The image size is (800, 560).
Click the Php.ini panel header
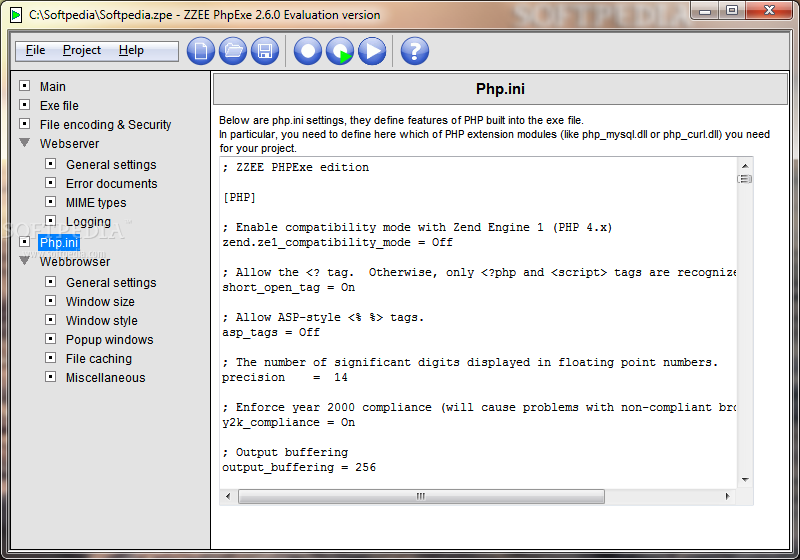(500, 89)
